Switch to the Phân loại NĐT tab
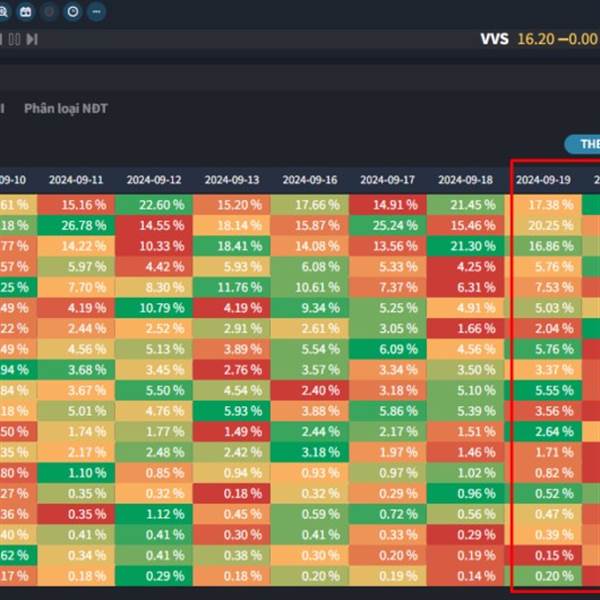 pyautogui.click(x=66, y=108)
